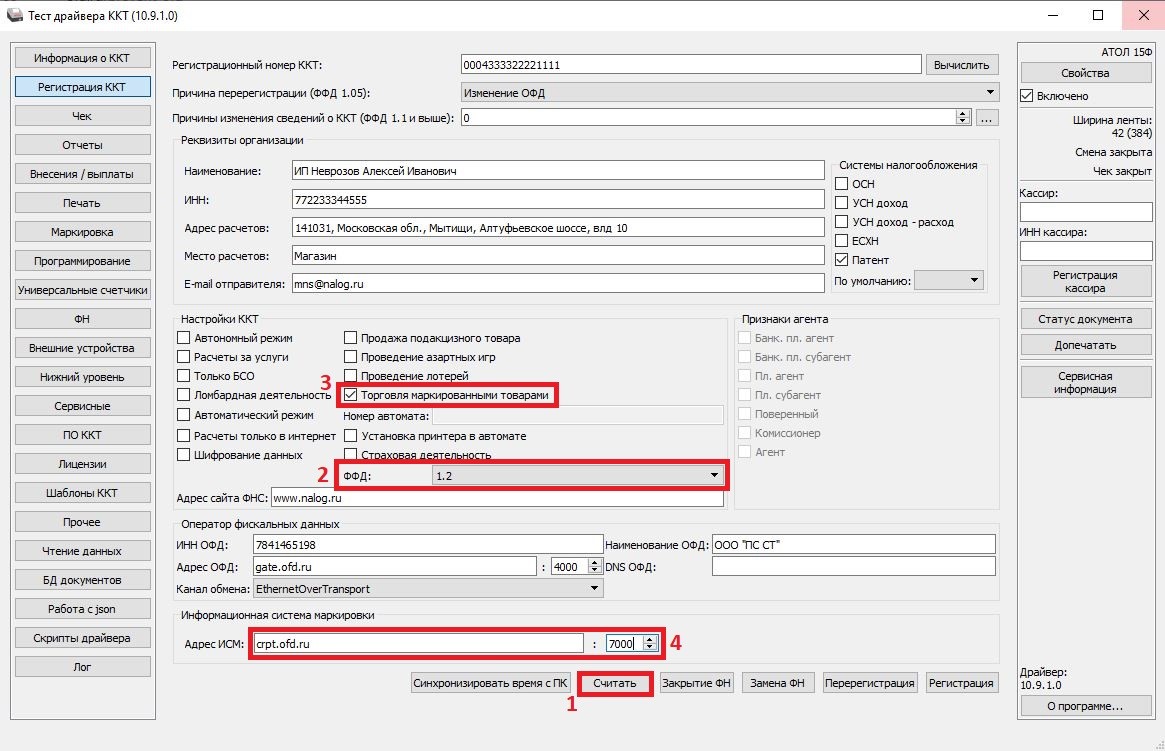This screenshot has height=751, width=1165.
Task: Click the ellipsis button next to change reasons
Action: click(x=986, y=118)
